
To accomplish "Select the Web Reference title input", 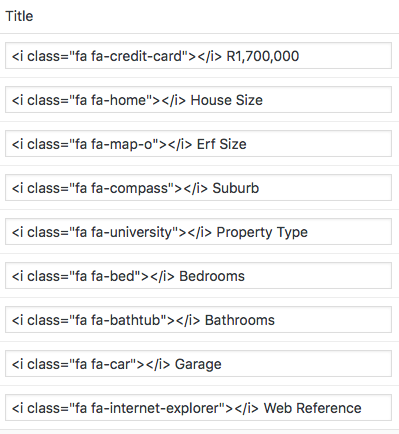I will (198, 408).
